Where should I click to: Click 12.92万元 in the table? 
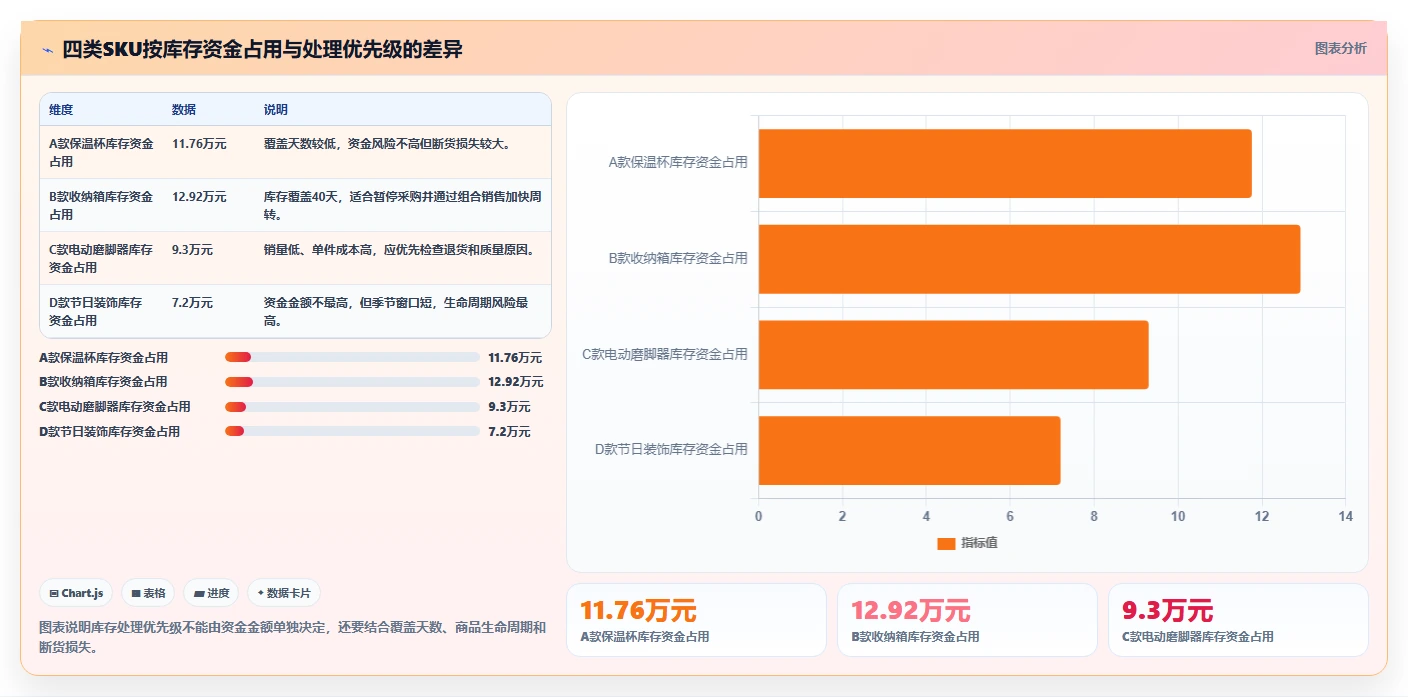199,197
